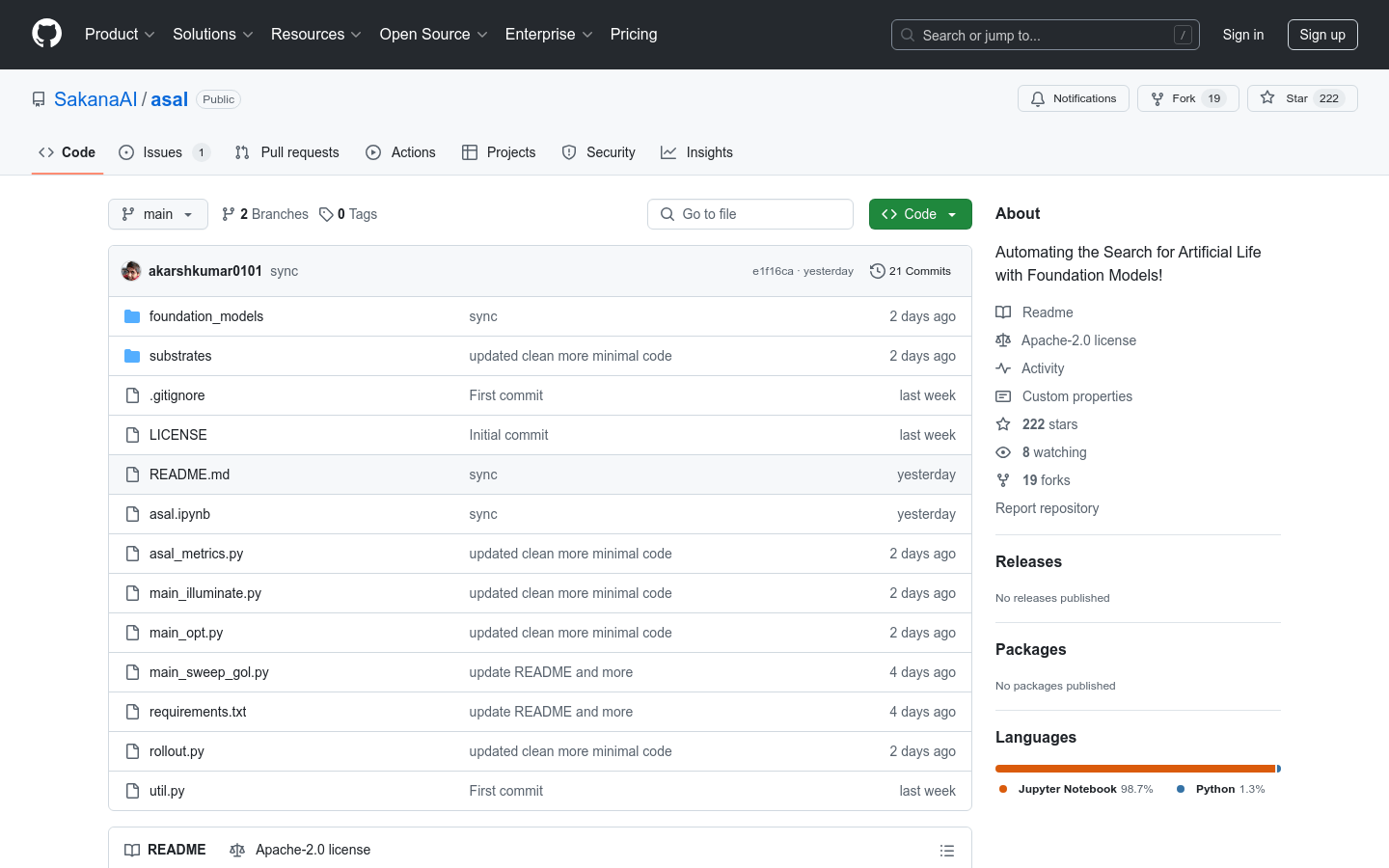Screen dimensions: 1389x868
Task: View the 21 Commits history
Action: (x=911, y=271)
